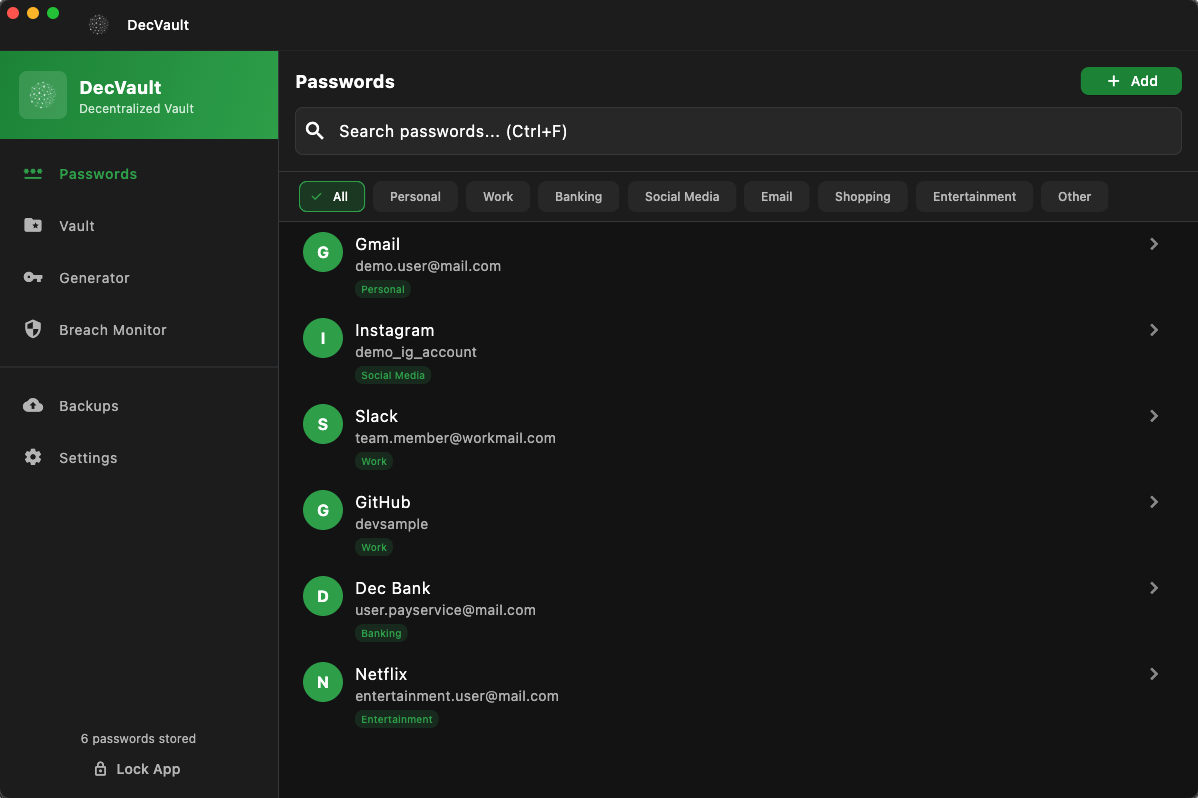The width and height of the screenshot is (1198, 798).
Task: Click the search magnifying glass icon
Action: coord(315,130)
